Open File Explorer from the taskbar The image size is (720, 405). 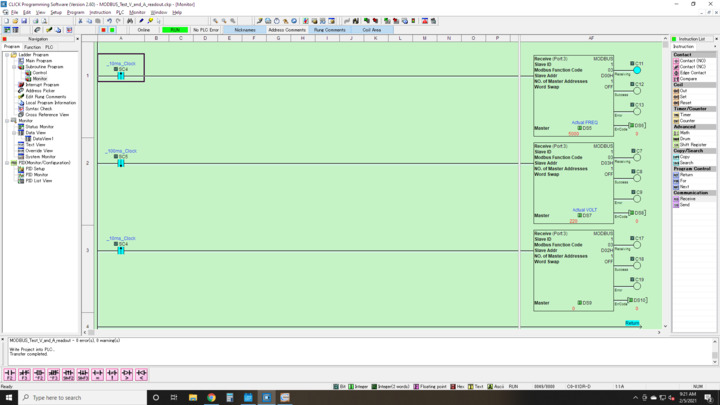(193, 397)
